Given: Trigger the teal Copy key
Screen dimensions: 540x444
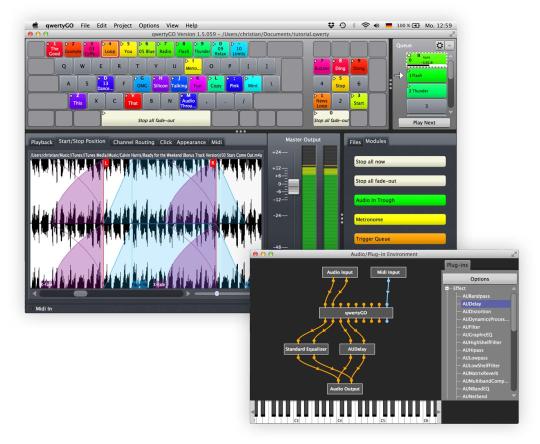Looking at the screenshot, I should 216,84.
